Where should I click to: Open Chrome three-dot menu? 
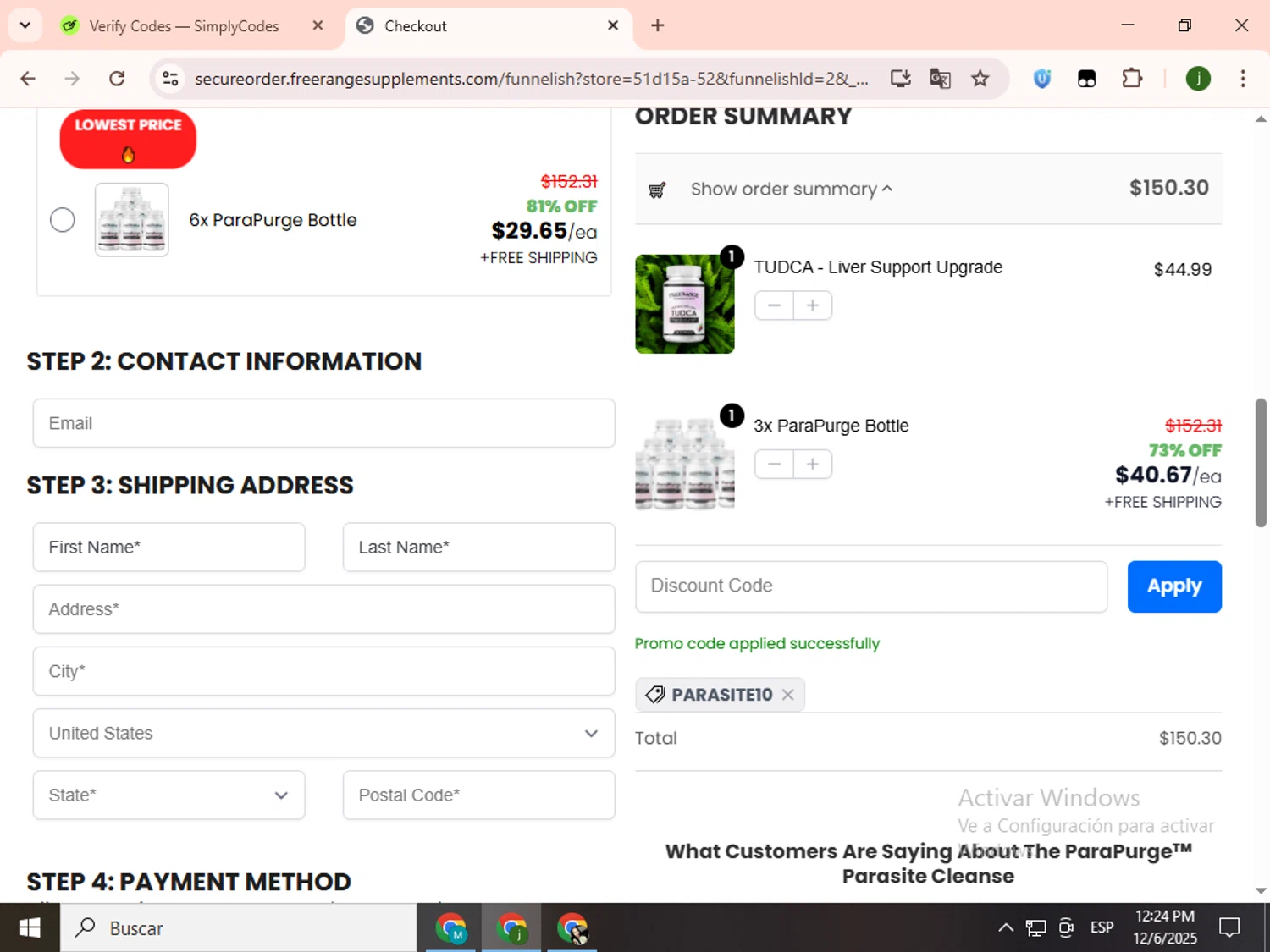(1242, 79)
